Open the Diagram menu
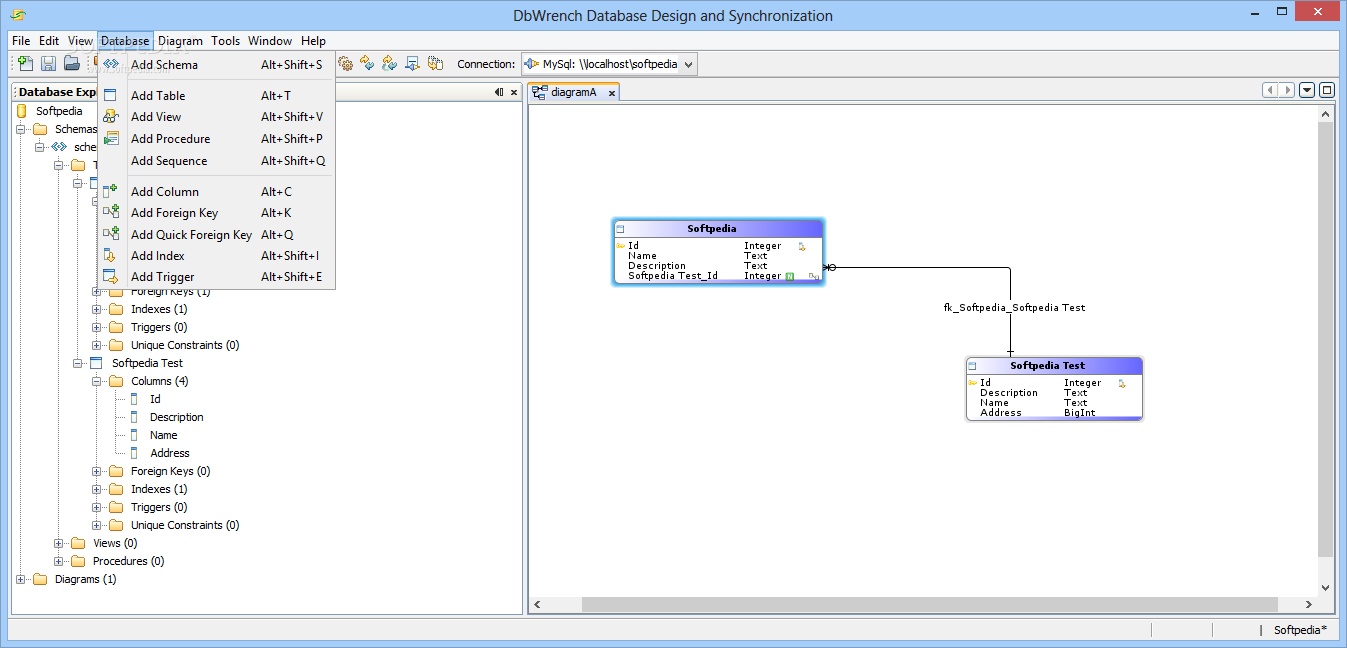Screen dimensions: 1347x648 click(180, 41)
